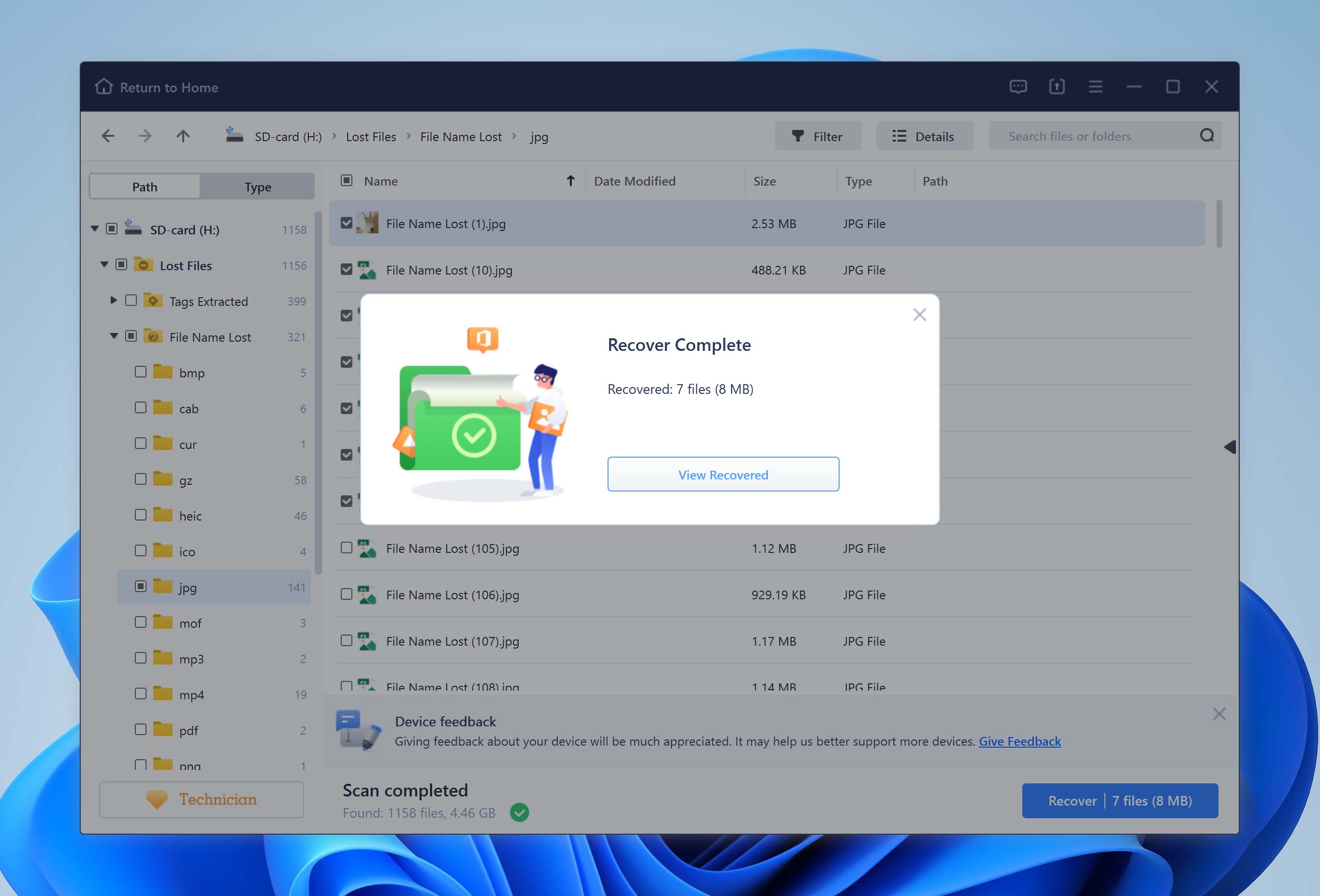Click the heic folder icon

tap(163, 515)
